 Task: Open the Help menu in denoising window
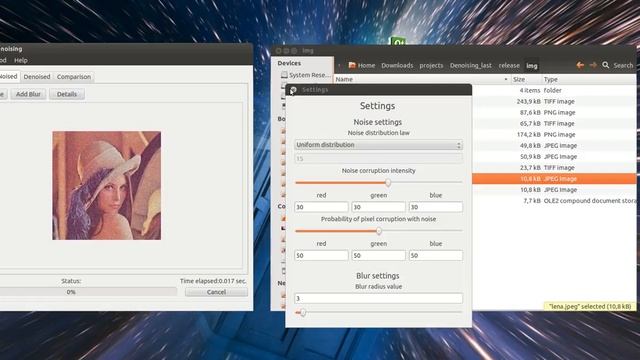click(20, 60)
